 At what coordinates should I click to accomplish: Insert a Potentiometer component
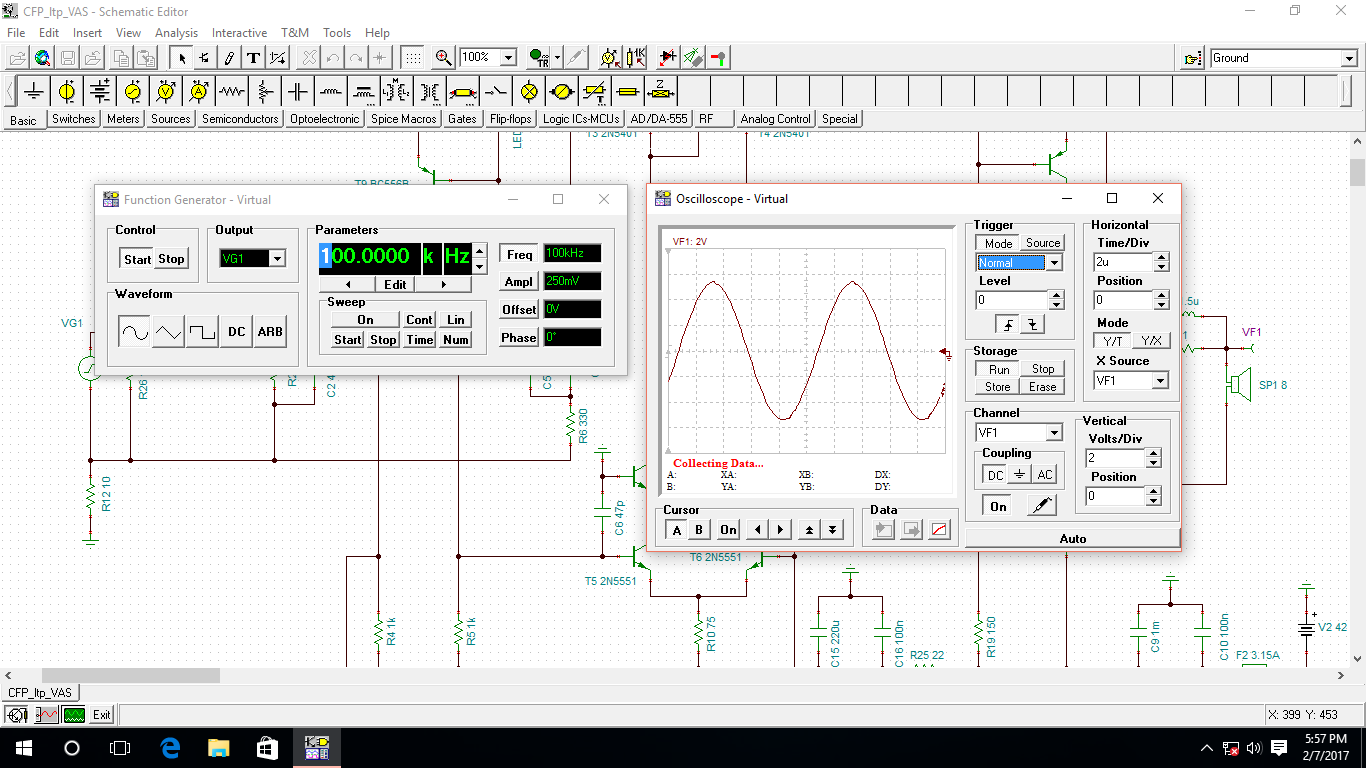point(265,92)
